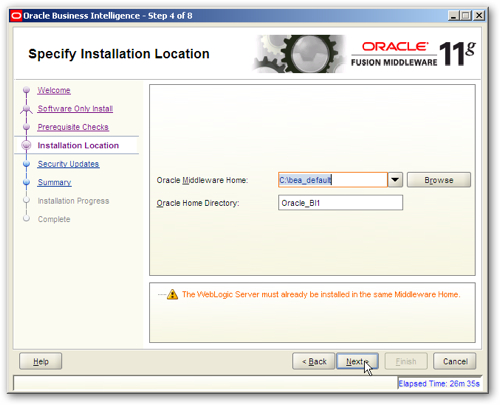Click the Welcome step node marker
Viewport: 500px width, 405px height.
27,90
